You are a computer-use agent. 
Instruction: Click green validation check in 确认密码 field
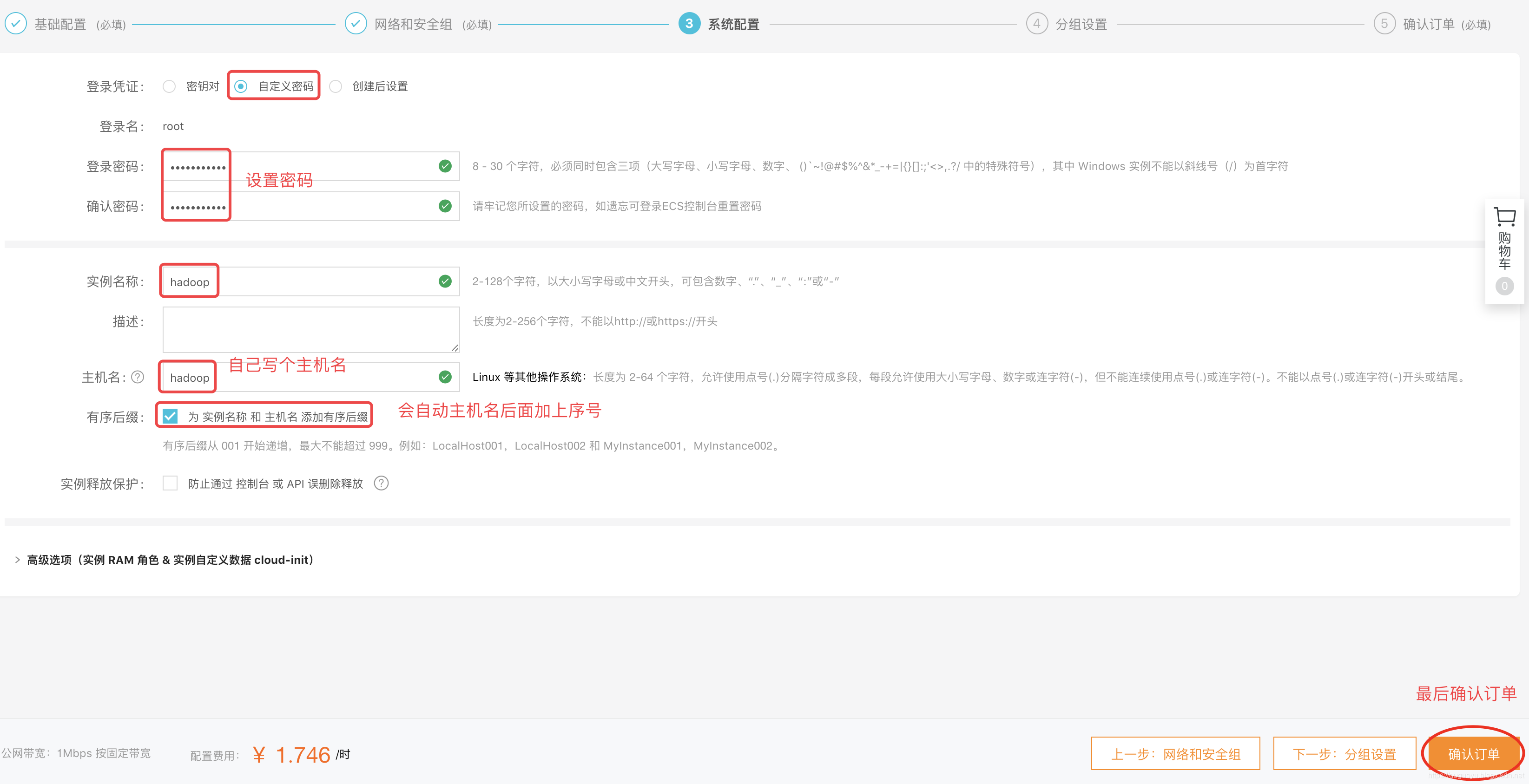pos(445,206)
